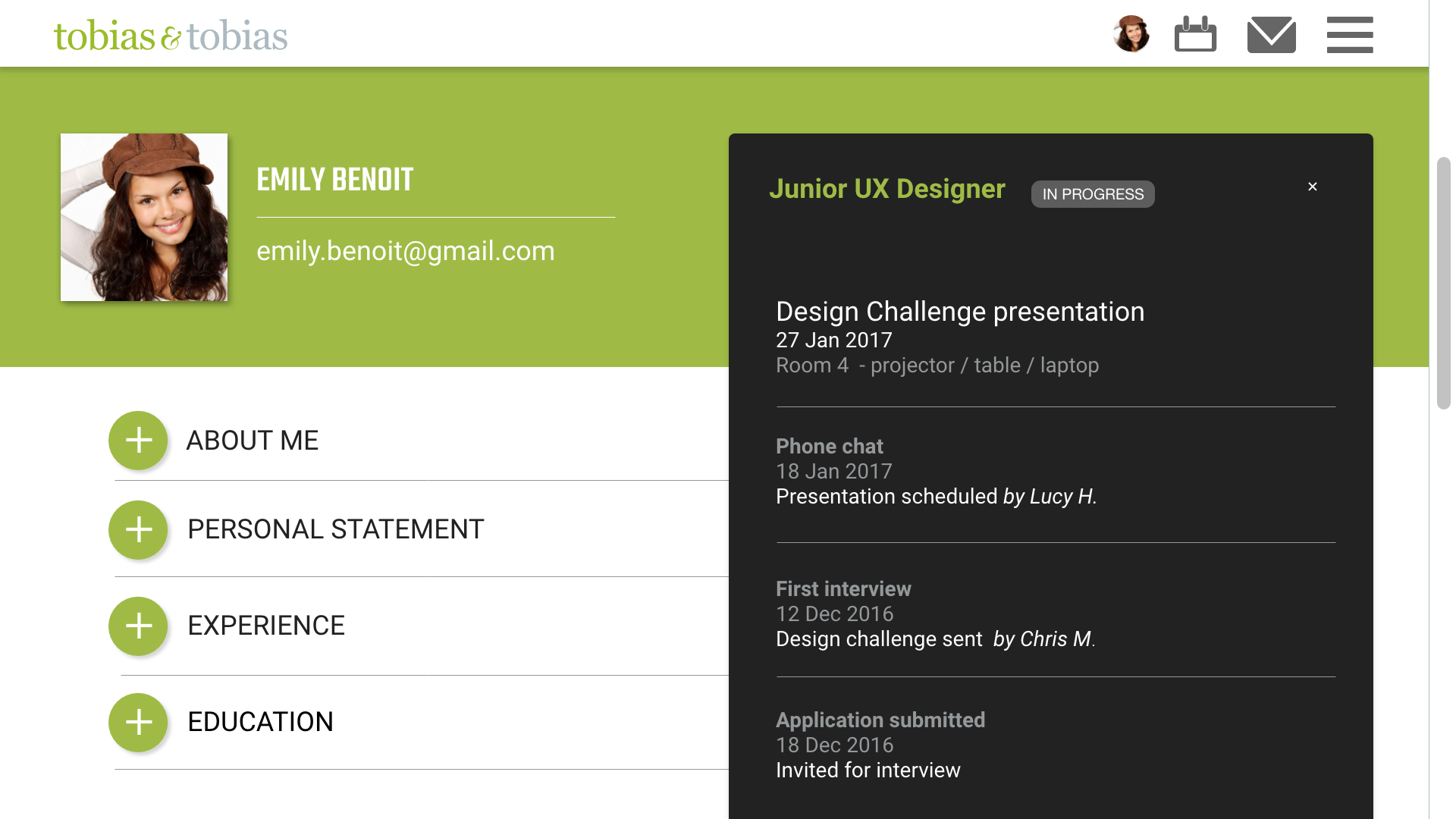Image resolution: width=1456 pixels, height=819 pixels.
Task: Click the Junior UX Designer title
Action: (x=886, y=189)
